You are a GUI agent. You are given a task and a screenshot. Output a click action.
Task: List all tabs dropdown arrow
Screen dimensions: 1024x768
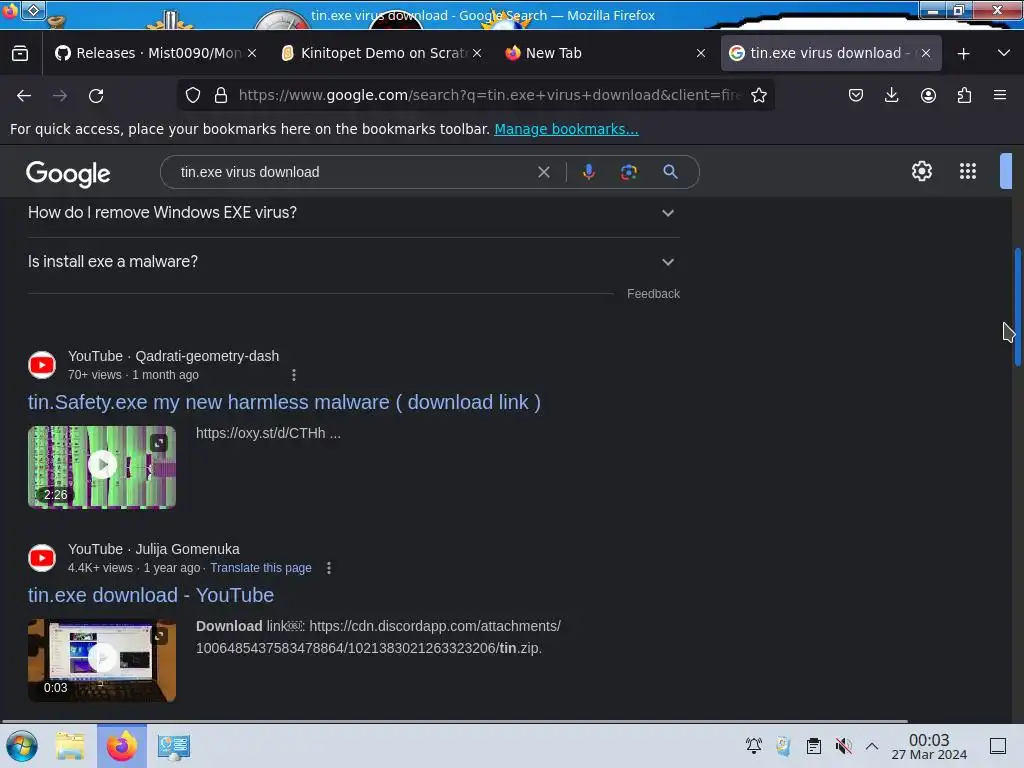[x=1004, y=54]
